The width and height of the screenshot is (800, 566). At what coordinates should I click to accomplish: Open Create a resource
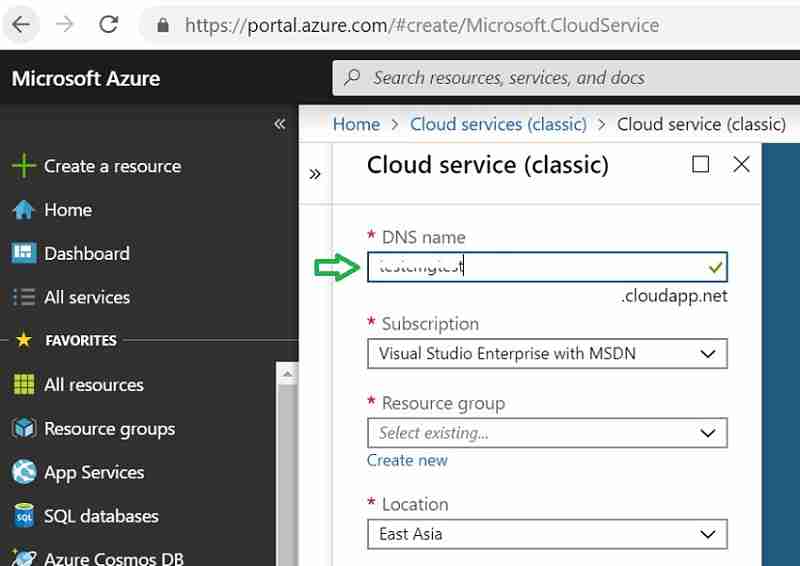112,166
